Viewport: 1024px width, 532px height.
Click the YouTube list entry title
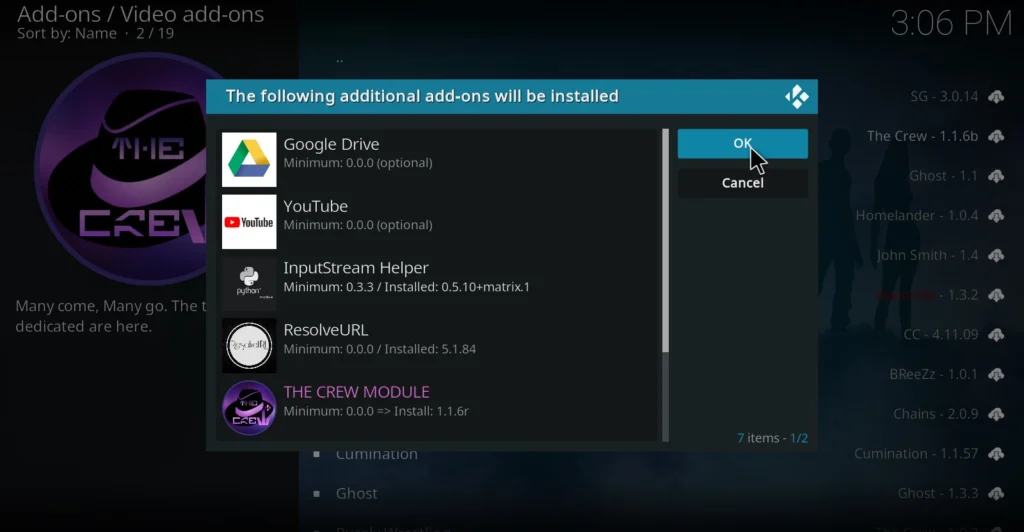pos(315,206)
